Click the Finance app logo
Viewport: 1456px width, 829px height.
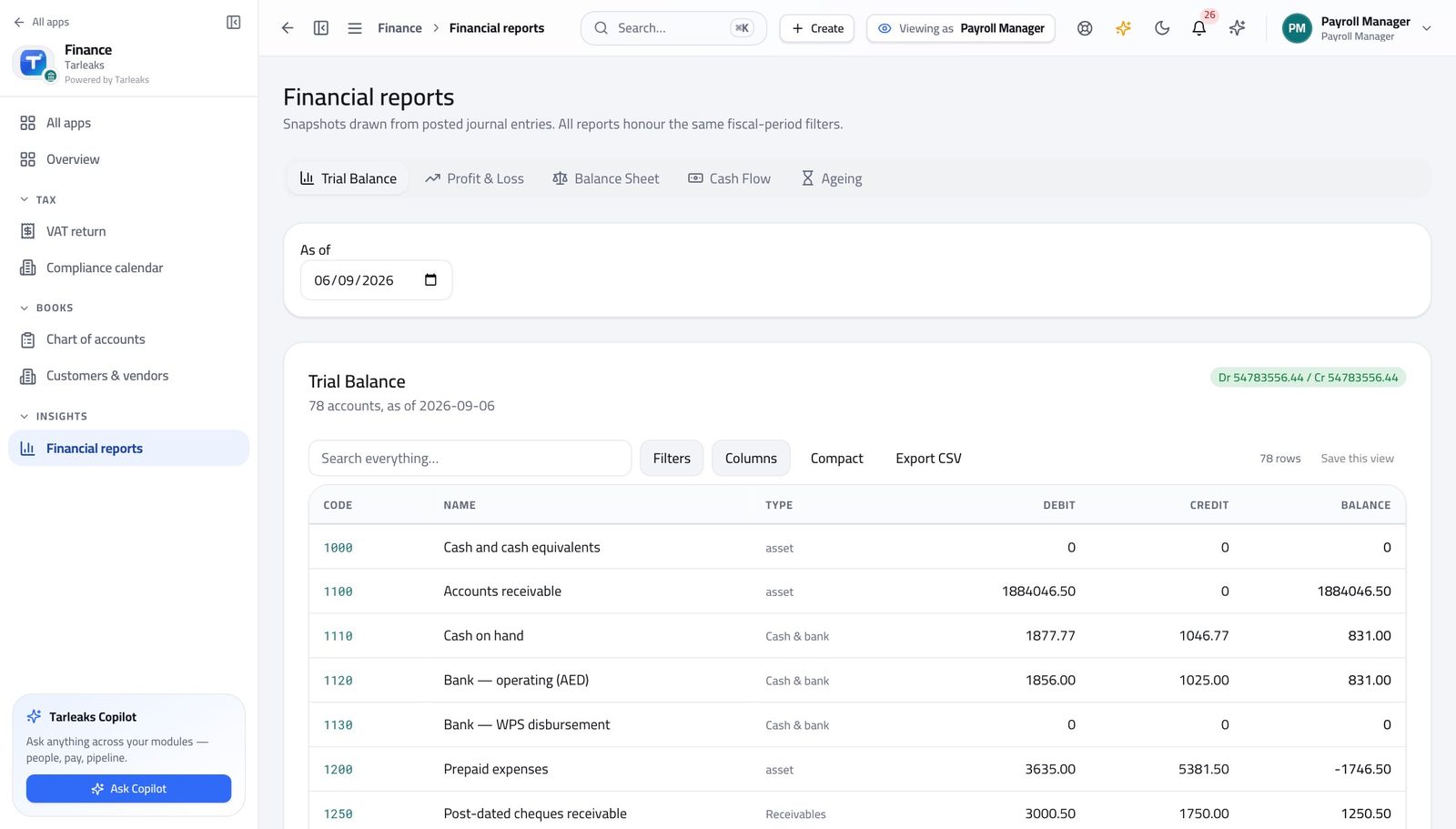(34, 63)
